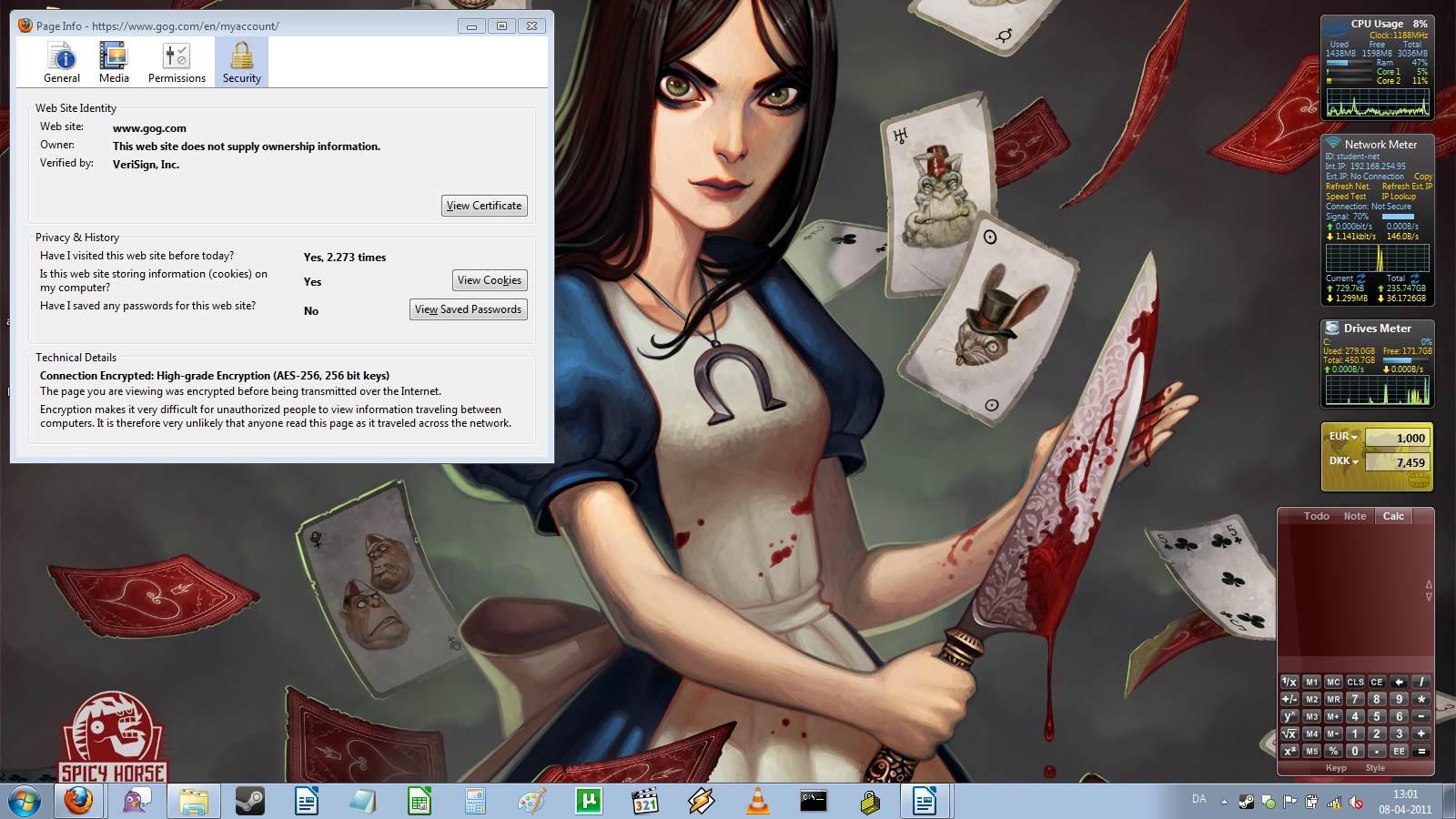Launch Paint from the taskbar
Image resolution: width=1456 pixels, height=819 pixels.
[531, 802]
